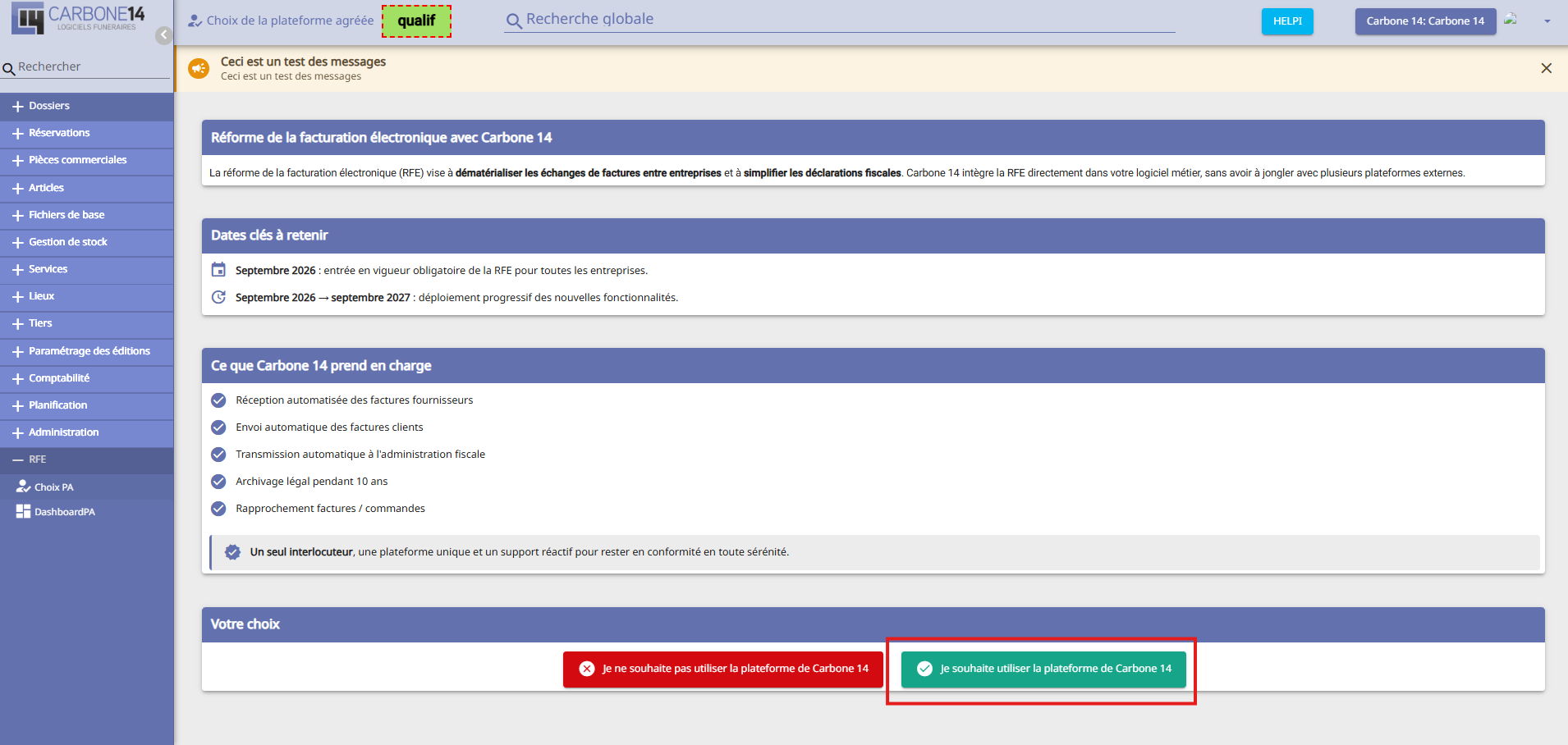
Task: Open Paramétrage des éditions menu
Action: (x=87, y=351)
